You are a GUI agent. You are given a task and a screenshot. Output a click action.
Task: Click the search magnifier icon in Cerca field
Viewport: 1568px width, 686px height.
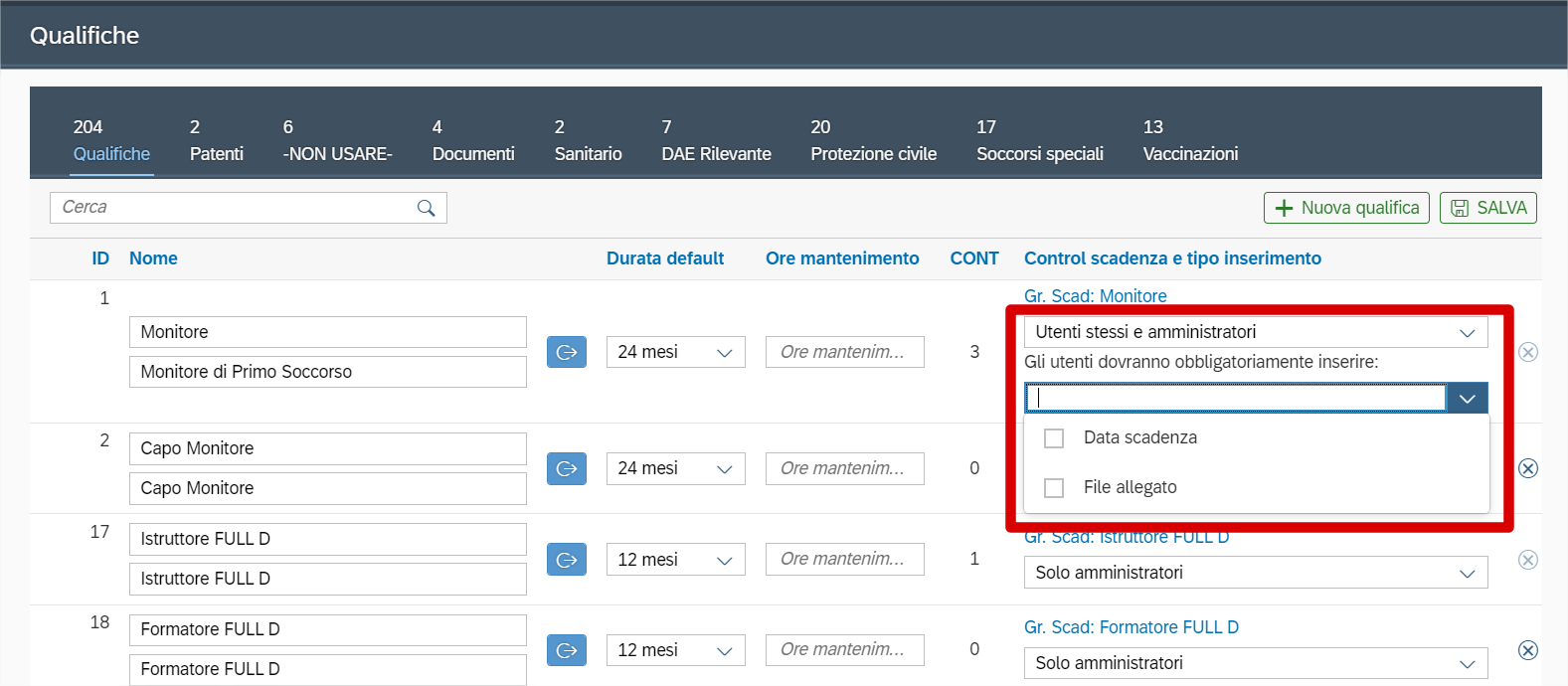426,208
